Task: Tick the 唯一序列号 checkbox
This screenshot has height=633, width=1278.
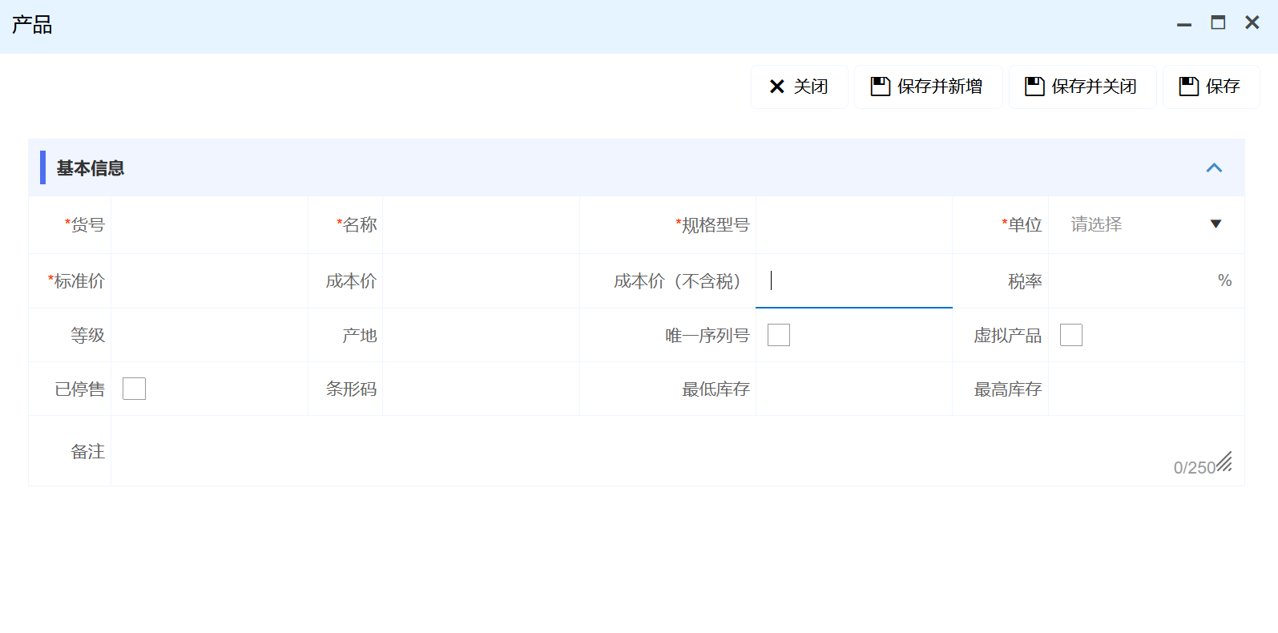Action: [x=779, y=335]
